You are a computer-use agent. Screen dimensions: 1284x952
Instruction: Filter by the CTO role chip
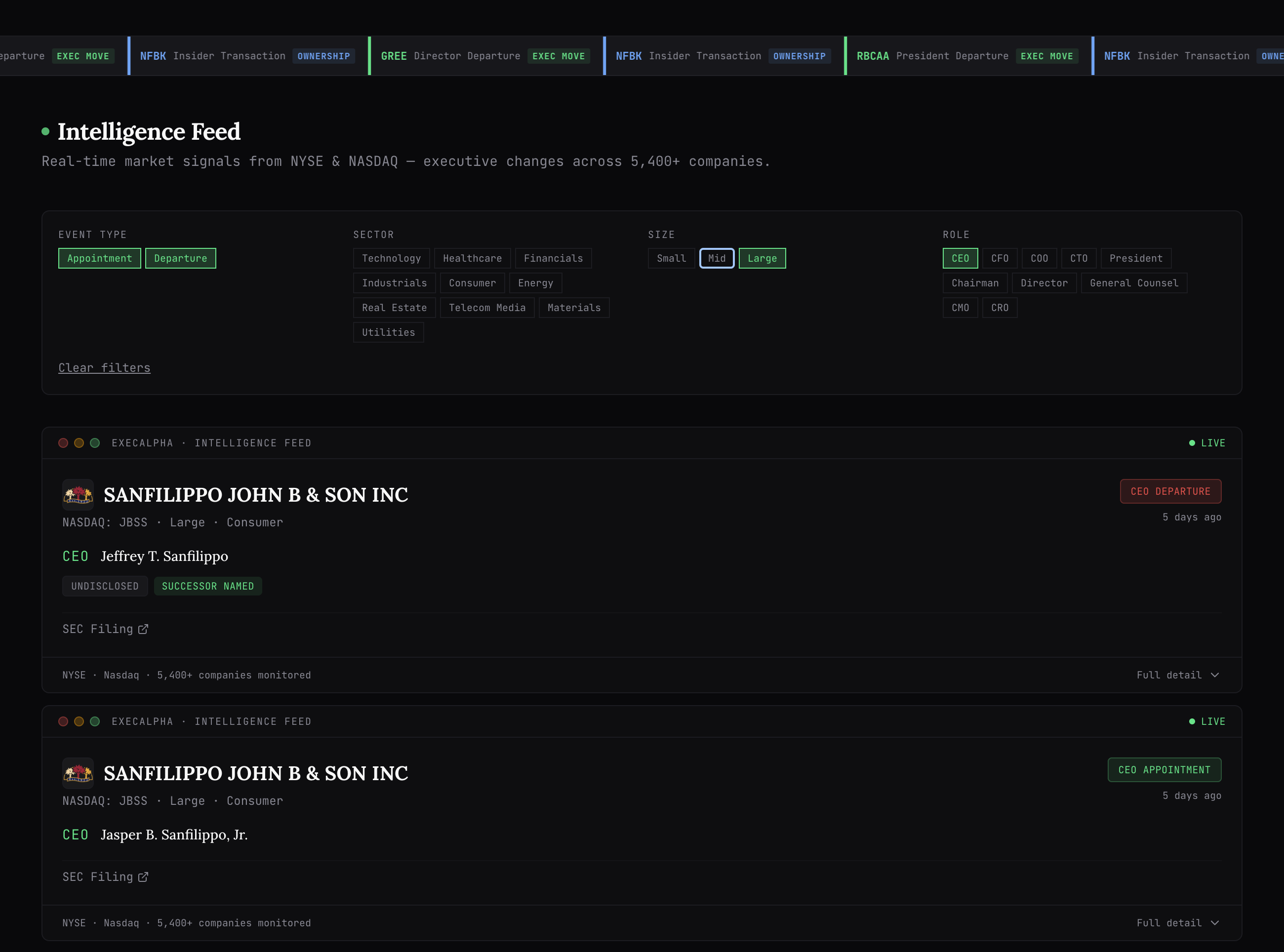[1079, 258]
